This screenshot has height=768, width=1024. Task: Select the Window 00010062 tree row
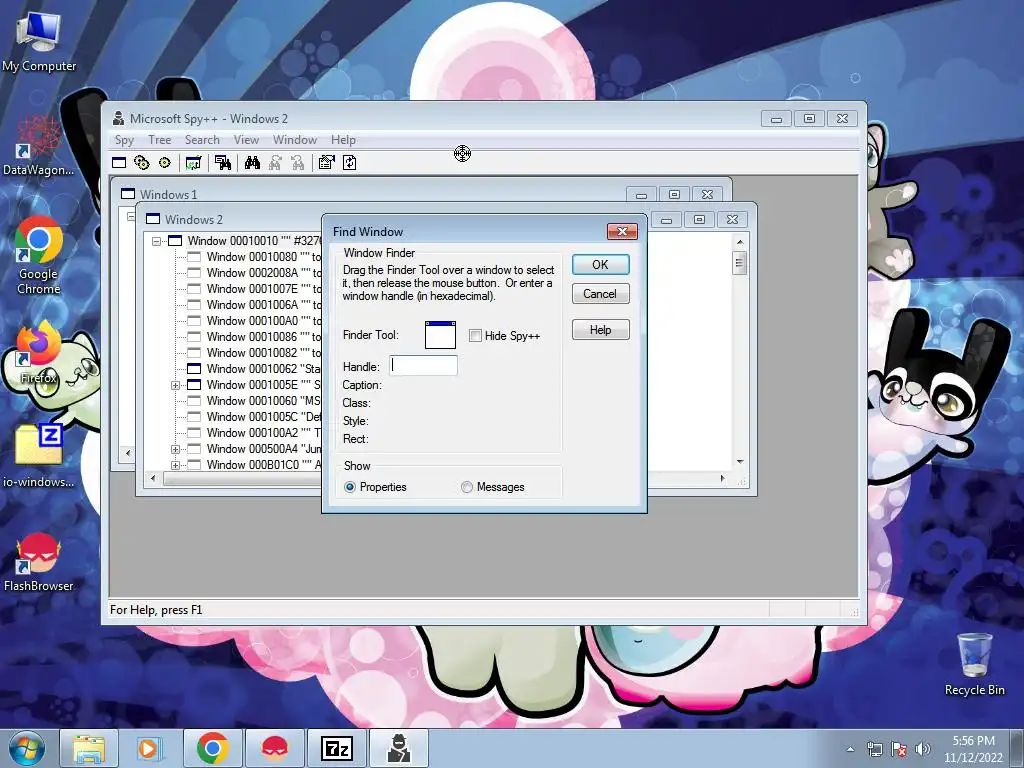point(254,369)
